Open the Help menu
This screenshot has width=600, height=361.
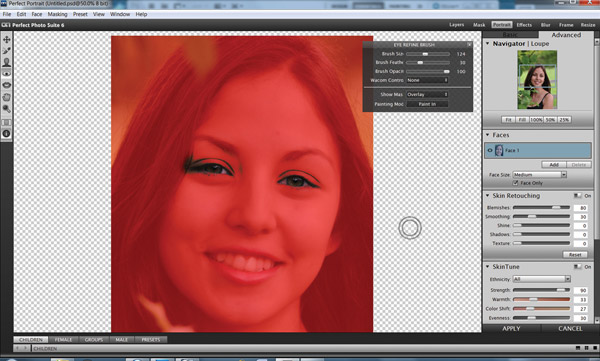(141, 14)
